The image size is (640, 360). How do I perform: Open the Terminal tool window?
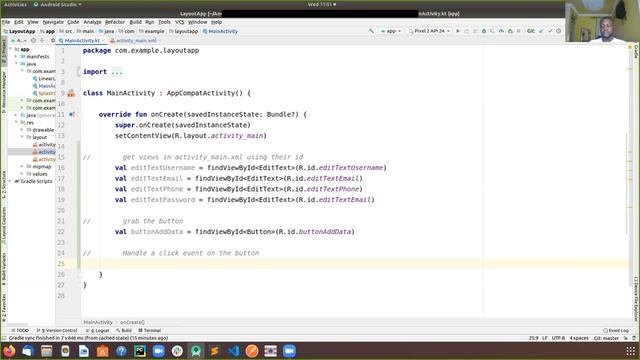150,330
